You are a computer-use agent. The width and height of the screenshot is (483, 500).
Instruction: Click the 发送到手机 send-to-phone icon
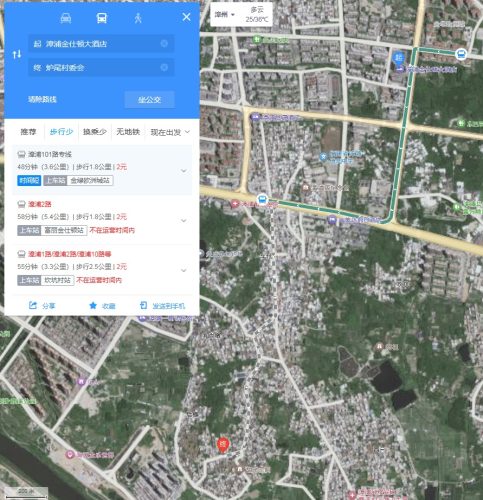[x=143, y=305]
